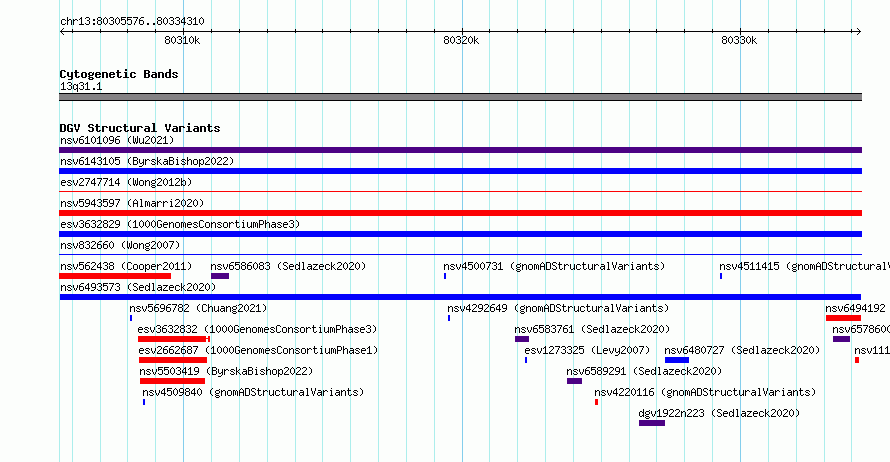The image size is (890, 462).
Task: Click the 13q31.1 cytogenetic band bar
Action: 460,97
